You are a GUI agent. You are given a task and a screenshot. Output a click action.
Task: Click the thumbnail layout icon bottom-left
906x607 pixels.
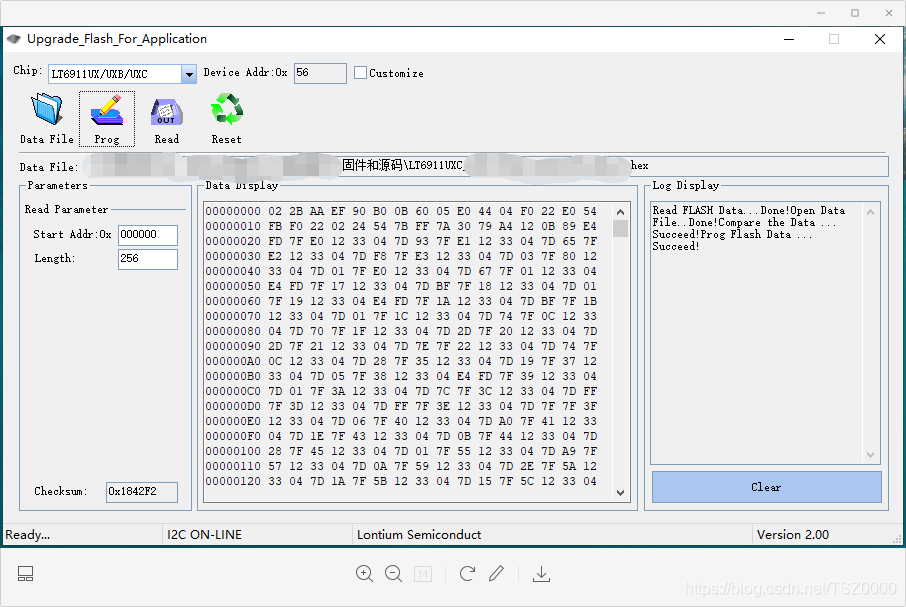tap(25, 574)
